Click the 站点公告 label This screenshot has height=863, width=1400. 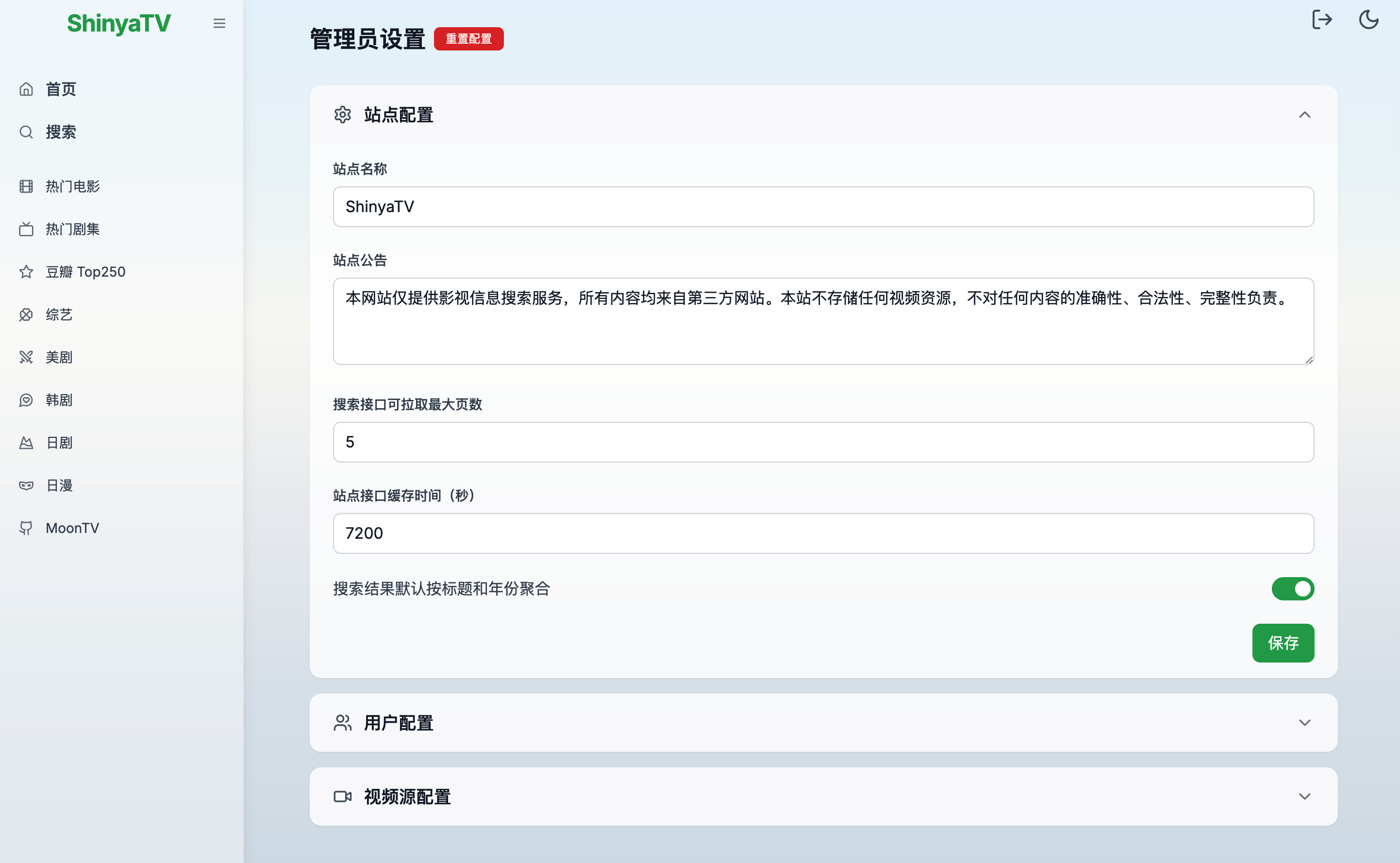tap(360, 260)
